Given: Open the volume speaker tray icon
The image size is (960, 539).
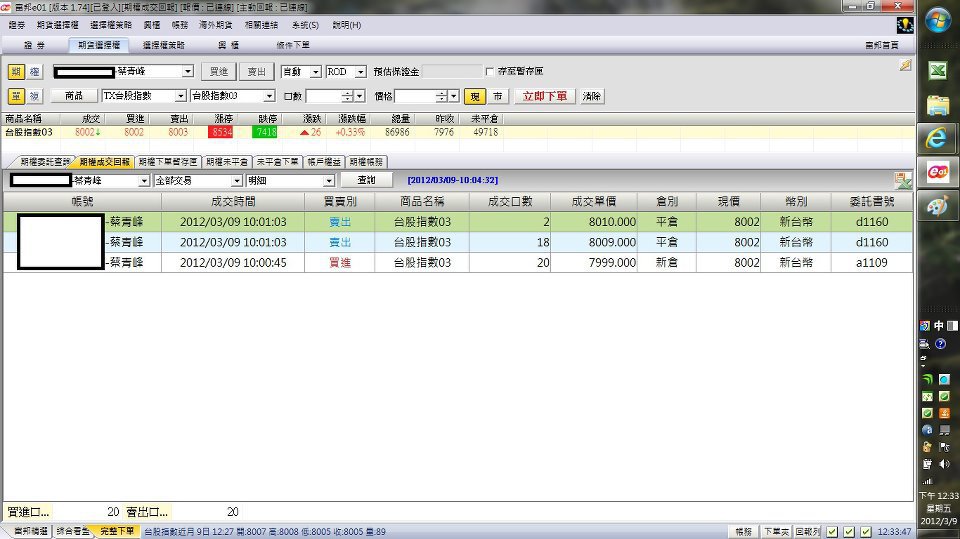Looking at the screenshot, I should click(x=945, y=464).
